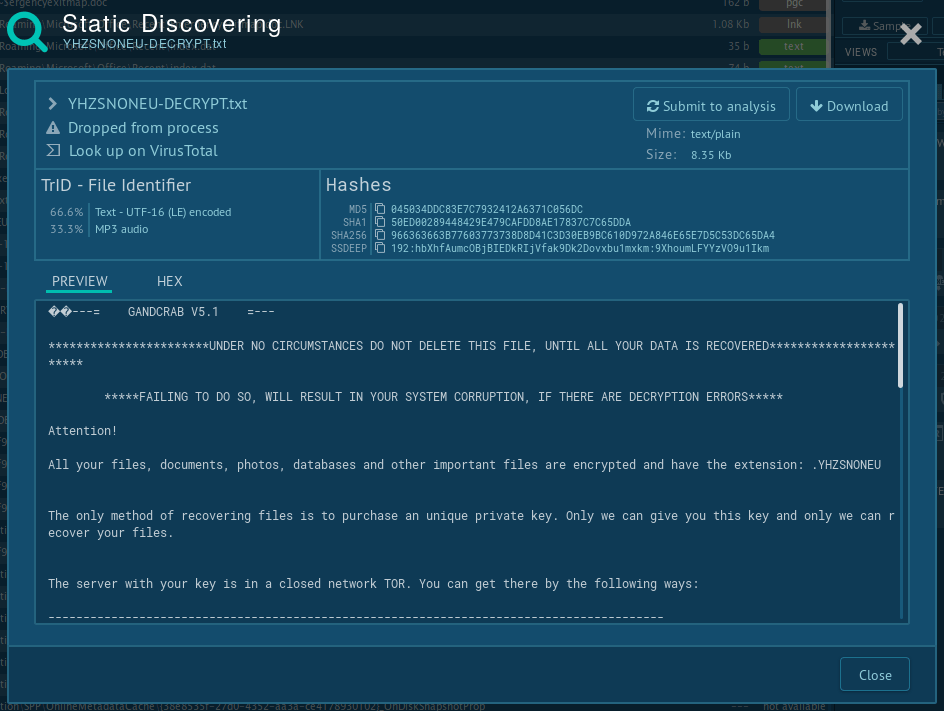Image resolution: width=944 pixels, height=711 pixels.
Task: Click the SHA256 hash string text
Action: click(582, 236)
